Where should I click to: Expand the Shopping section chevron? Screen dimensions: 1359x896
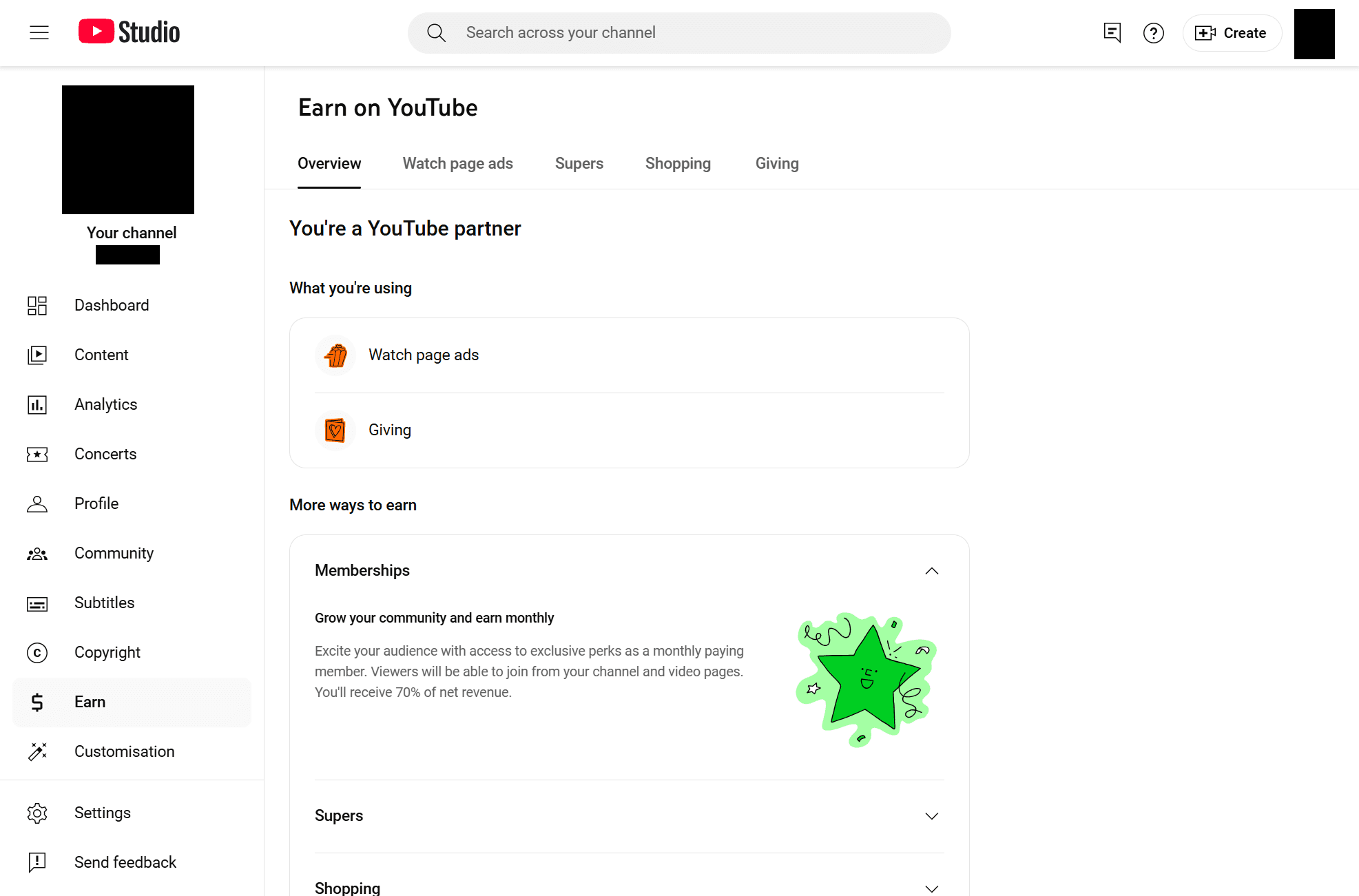click(x=931, y=888)
